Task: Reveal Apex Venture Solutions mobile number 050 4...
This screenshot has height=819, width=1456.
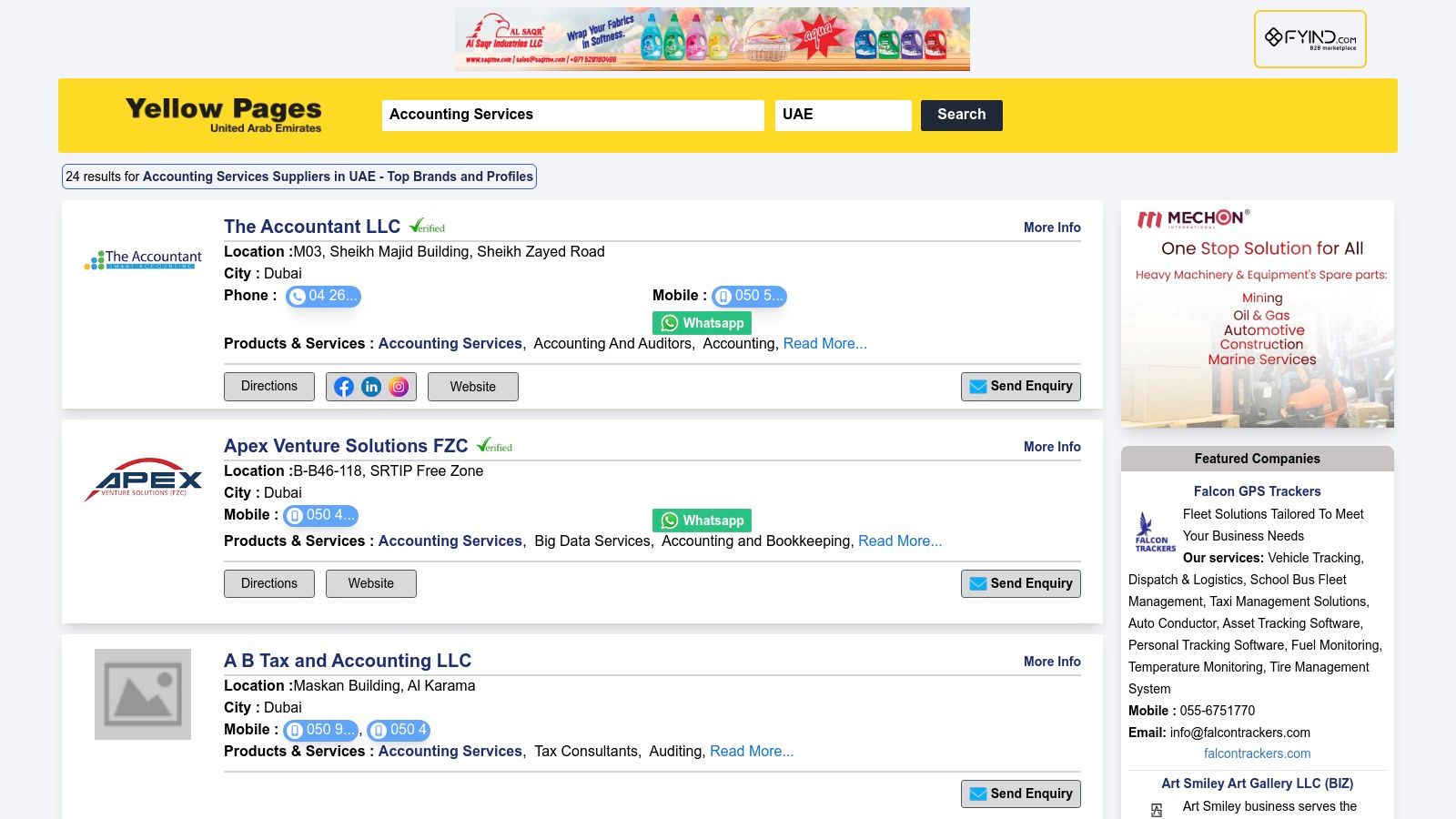Action: [x=320, y=515]
